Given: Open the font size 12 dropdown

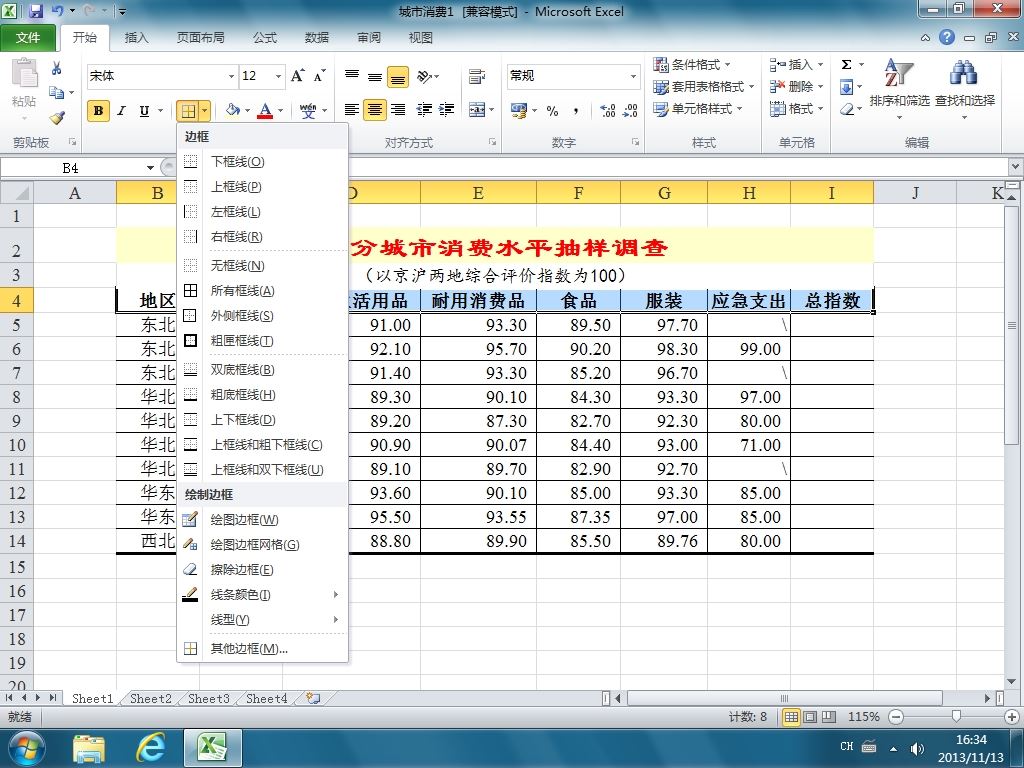Looking at the screenshot, I should (279, 76).
